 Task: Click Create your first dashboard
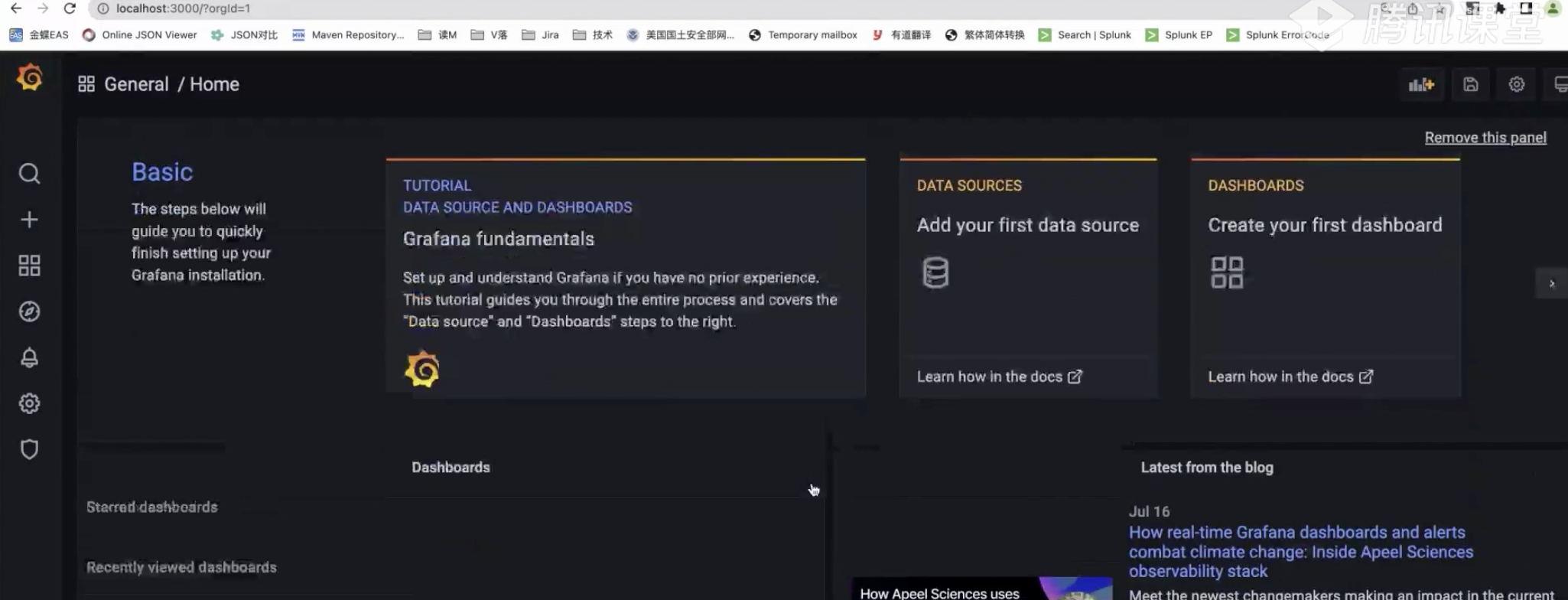pyautogui.click(x=1325, y=225)
